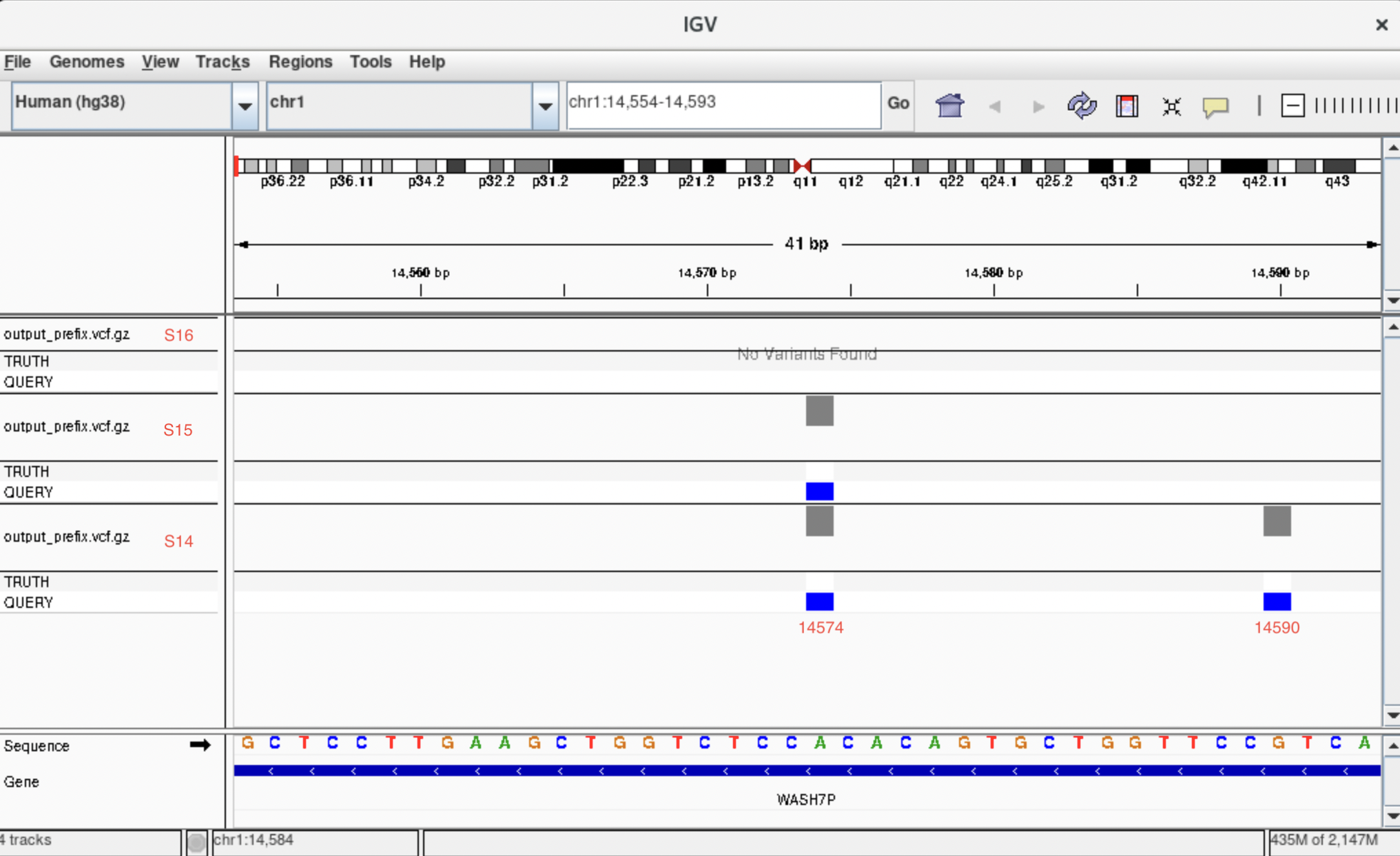
Task: Open the Tracks menu
Action: (x=223, y=62)
